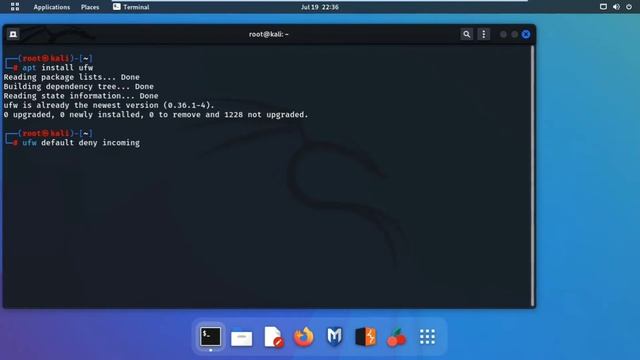Minimize the terminal window
This screenshot has width=640, height=360.
coord(503,34)
